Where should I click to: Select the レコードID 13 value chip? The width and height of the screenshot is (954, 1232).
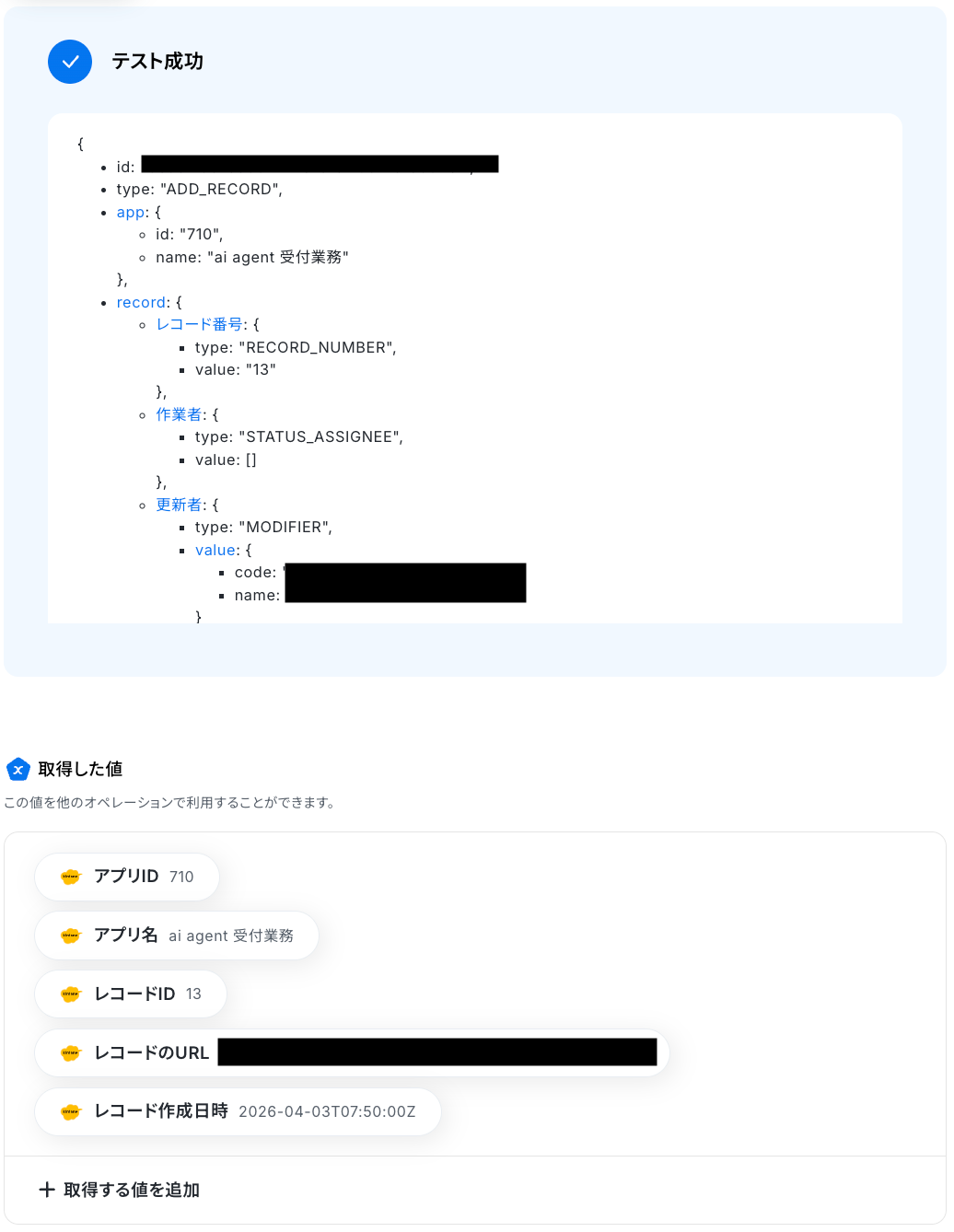click(131, 994)
